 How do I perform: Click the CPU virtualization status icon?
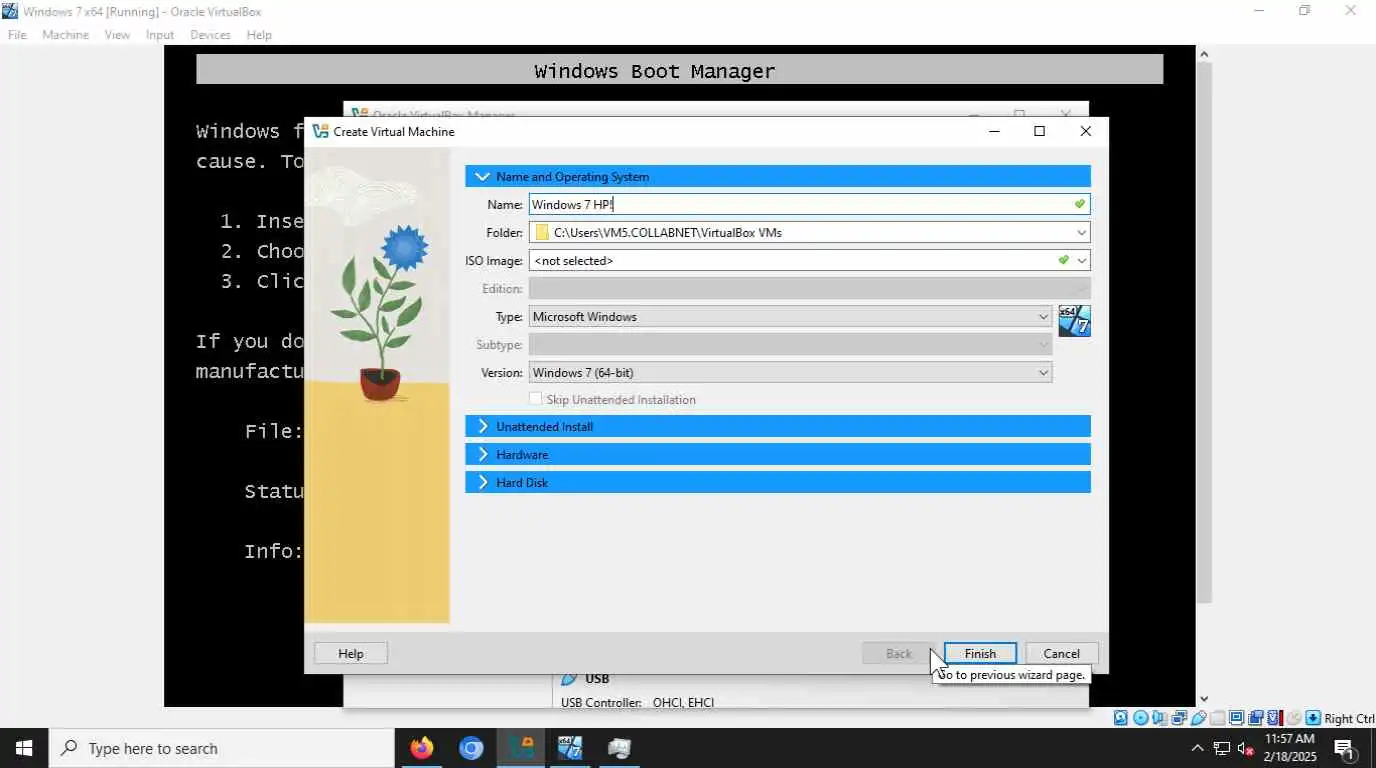coord(1274,718)
